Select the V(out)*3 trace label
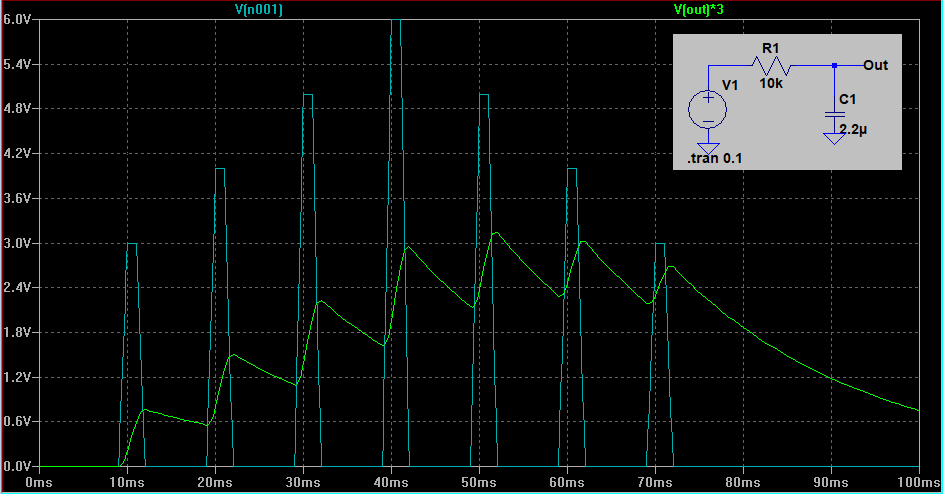 coord(698,9)
